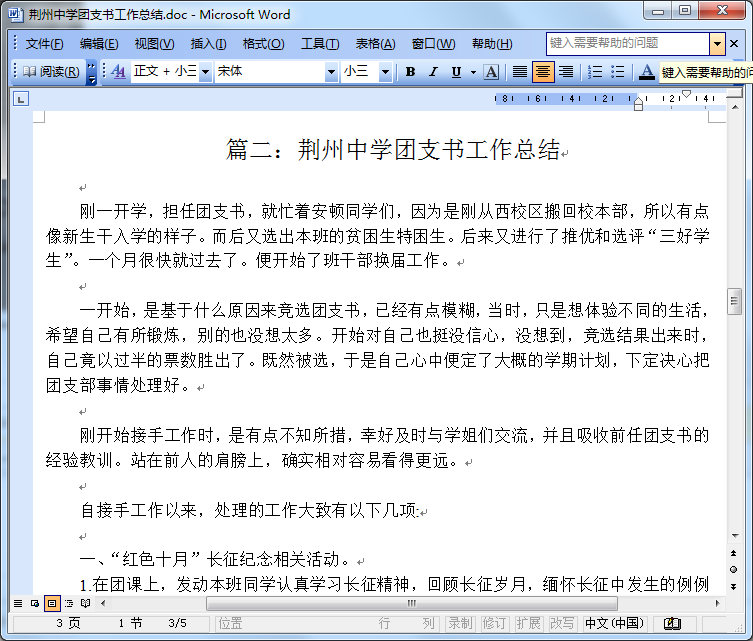Toggle 修订 track changes in status bar
Image resolution: width=753 pixels, height=641 pixels.
tap(494, 624)
